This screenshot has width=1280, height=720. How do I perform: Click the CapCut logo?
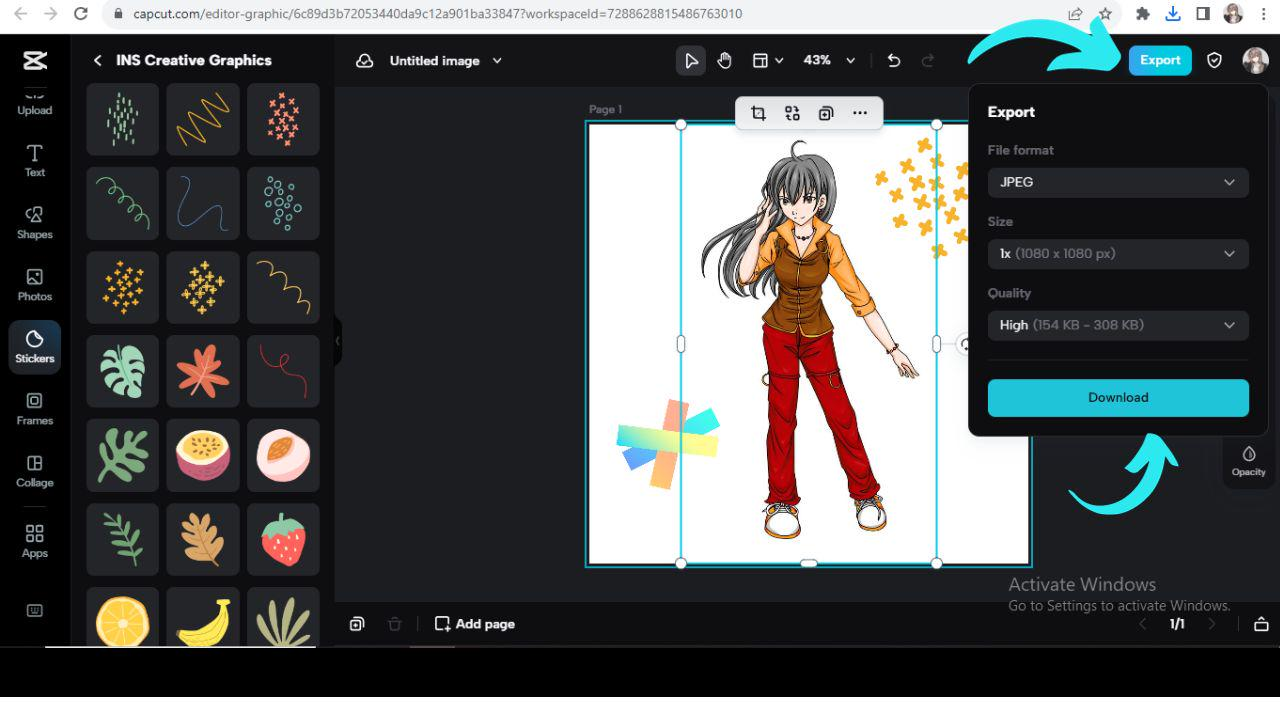coord(35,61)
